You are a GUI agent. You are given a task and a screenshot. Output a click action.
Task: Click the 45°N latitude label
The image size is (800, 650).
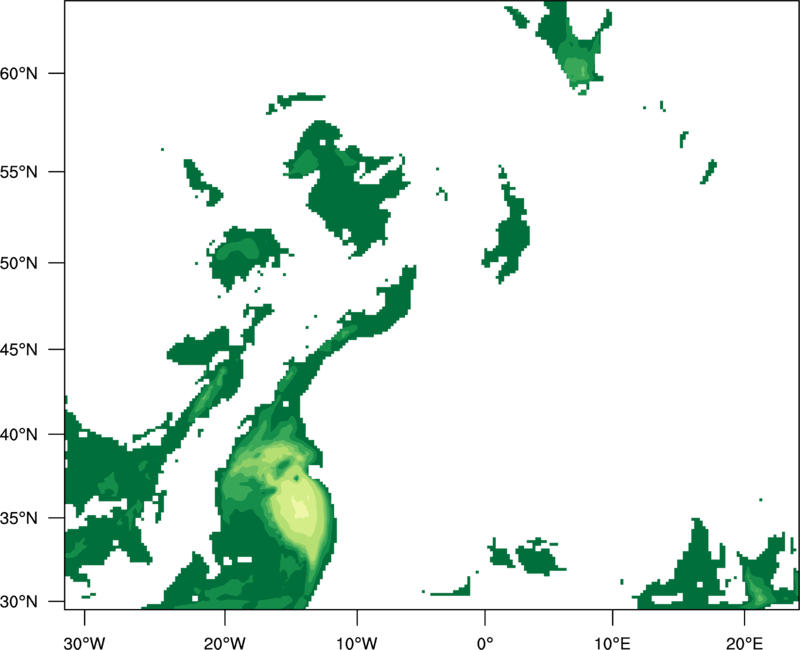pos(19,350)
